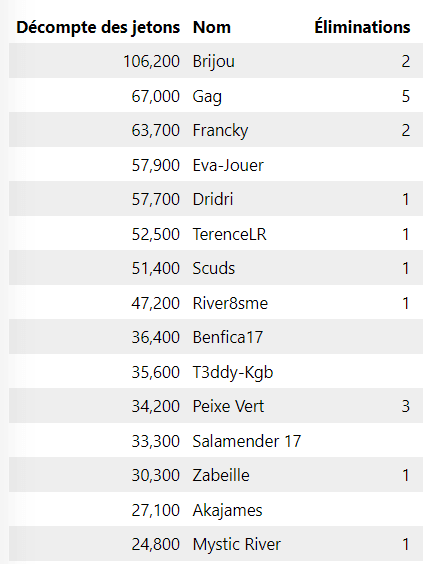Click the Dridri name cell
This screenshot has height=564, width=423.
pos(213,199)
